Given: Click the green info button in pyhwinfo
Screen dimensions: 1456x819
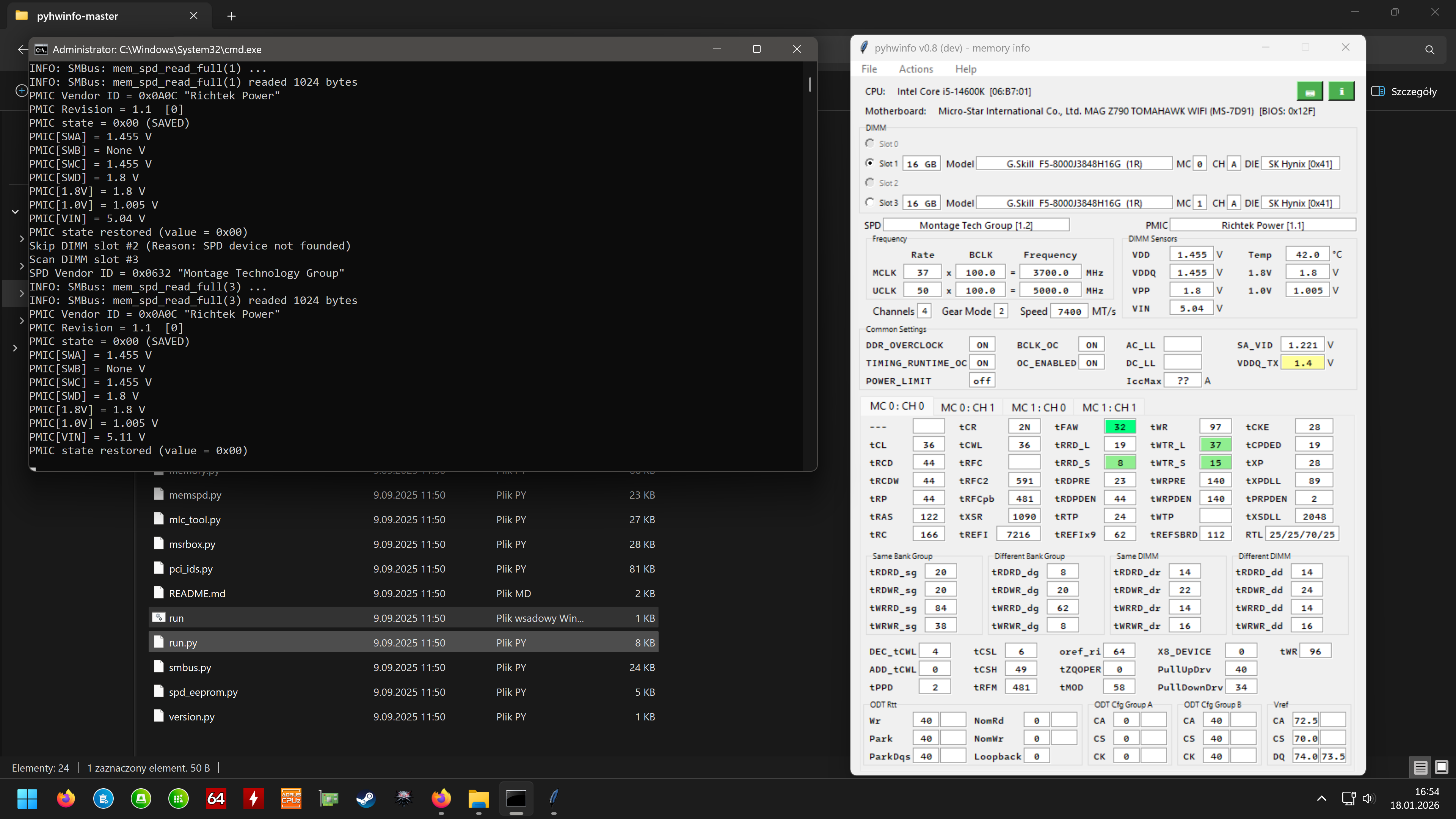Looking at the screenshot, I should pyautogui.click(x=1341, y=91).
